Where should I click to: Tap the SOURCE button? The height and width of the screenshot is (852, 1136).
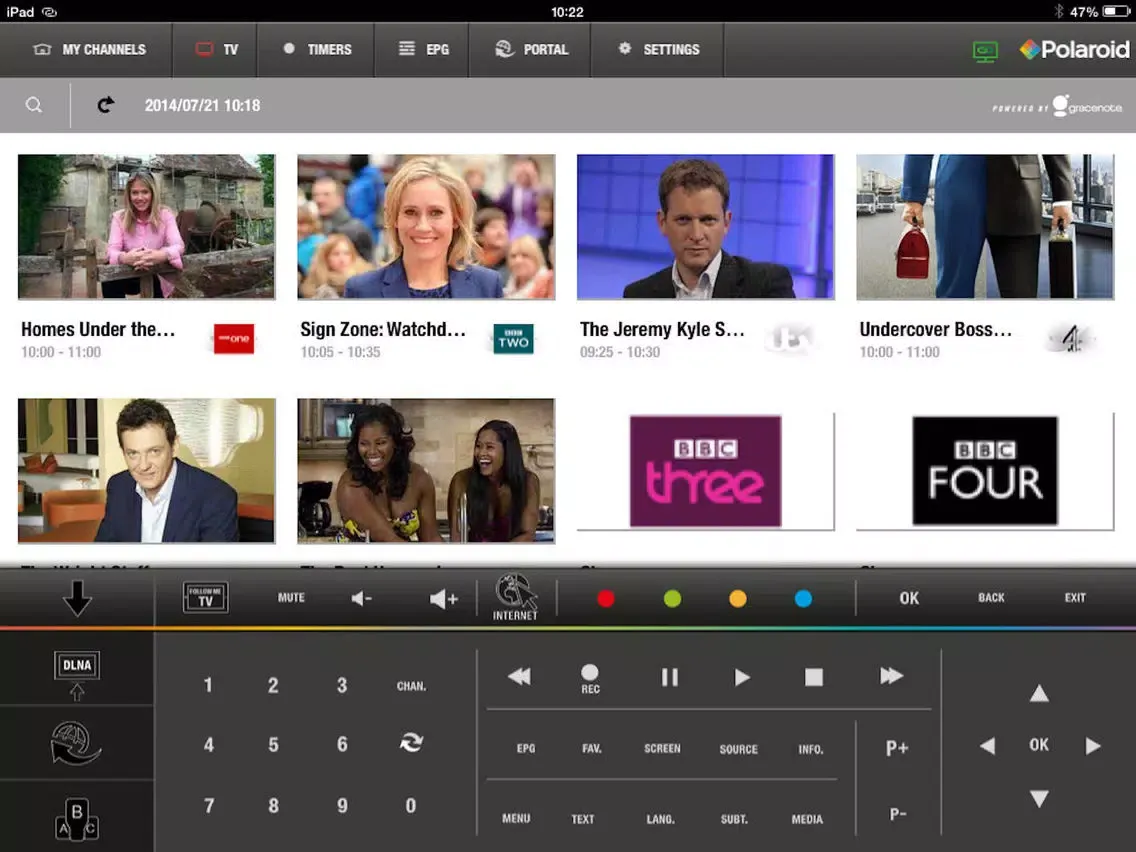pyautogui.click(x=738, y=749)
